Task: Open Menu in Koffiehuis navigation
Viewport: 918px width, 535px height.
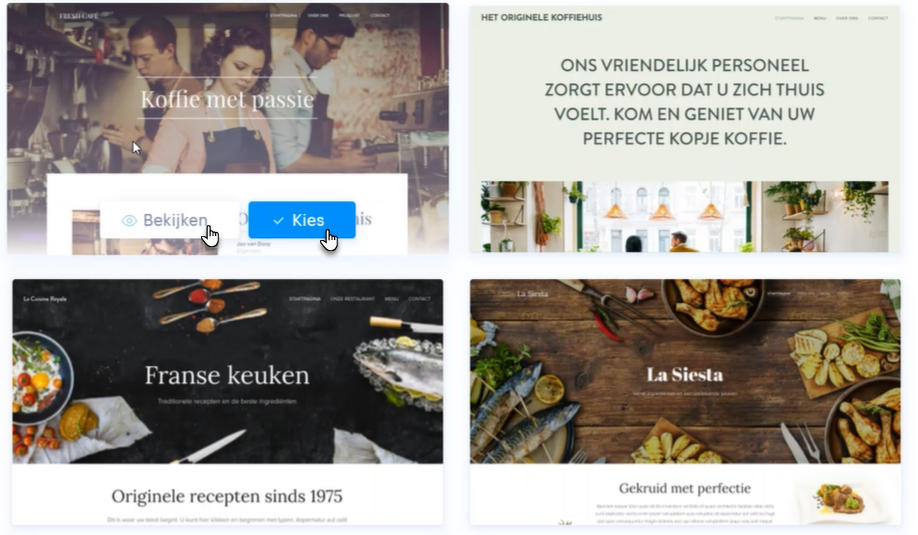Action: [820, 18]
